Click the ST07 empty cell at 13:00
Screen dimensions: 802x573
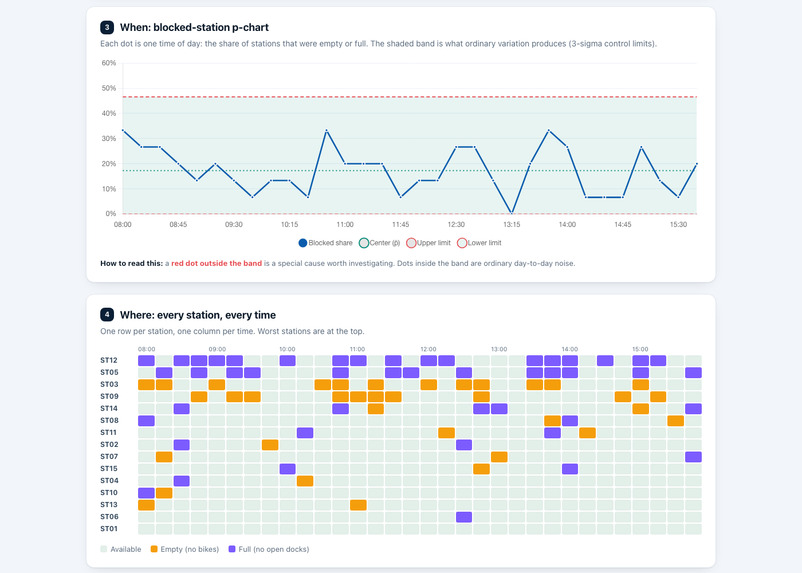tap(499, 457)
